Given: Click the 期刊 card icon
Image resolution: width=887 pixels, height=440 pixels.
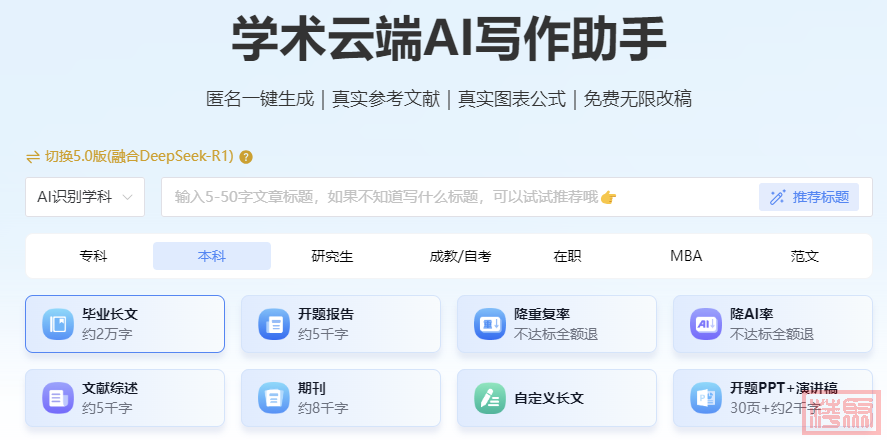Looking at the screenshot, I should tap(274, 398).
